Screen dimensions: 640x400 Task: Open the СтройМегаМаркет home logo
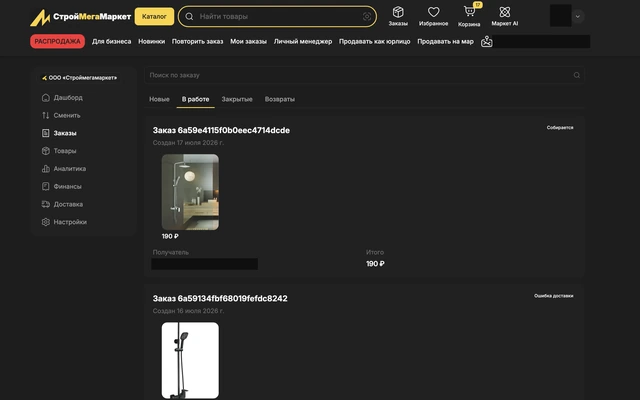pos(80,17)
